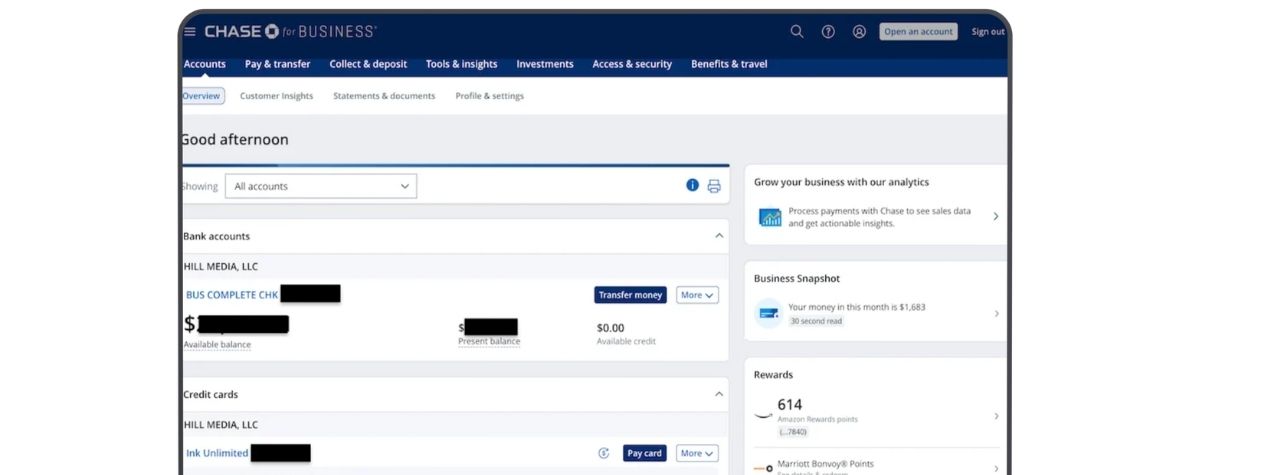This screenshot has width=1280, height=475.
Task: Open Business Snapshot chevron arrow
Action: (x=996, y=313)
